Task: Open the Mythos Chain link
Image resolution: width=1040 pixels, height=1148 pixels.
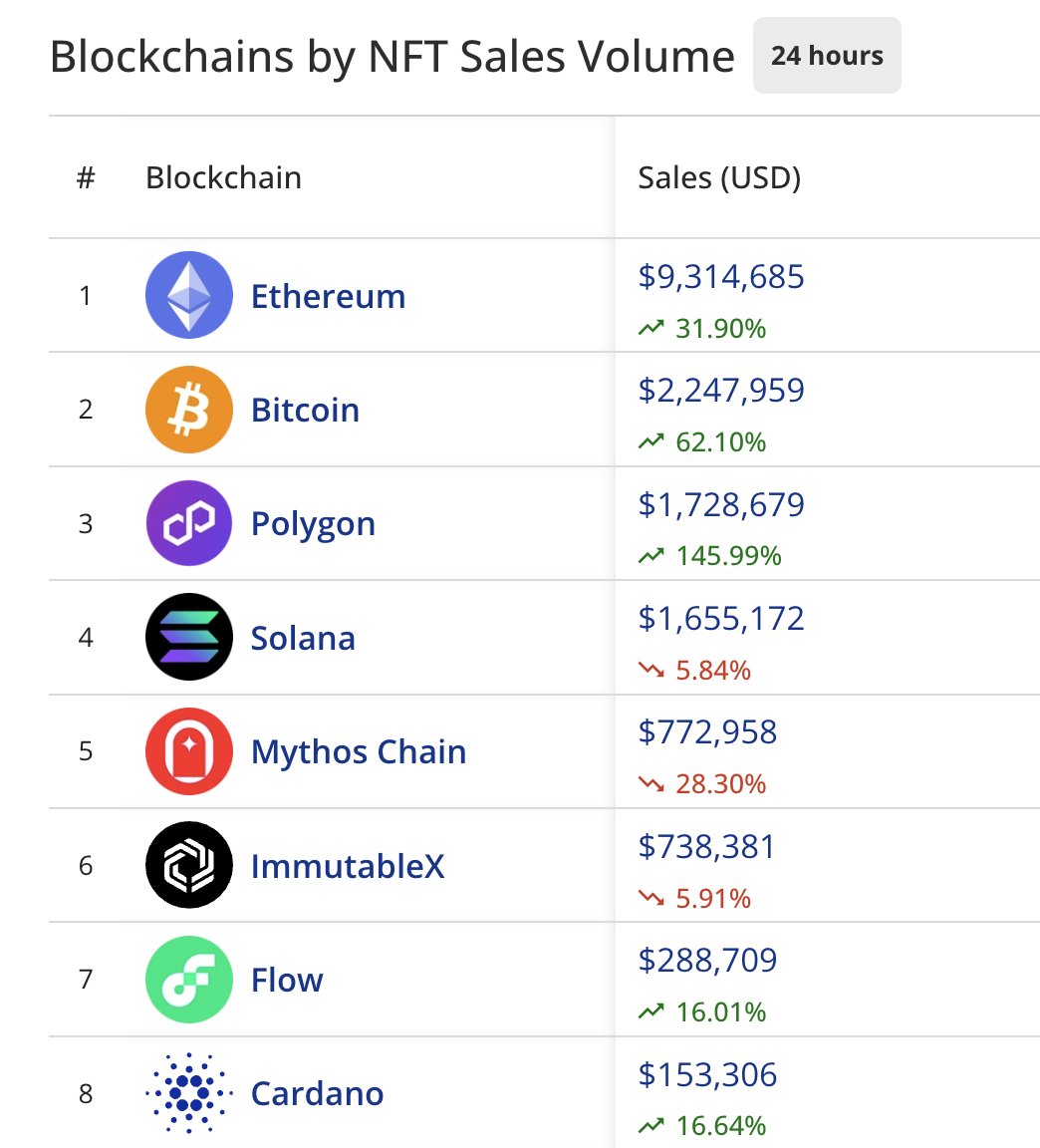Action: (359, 752)
